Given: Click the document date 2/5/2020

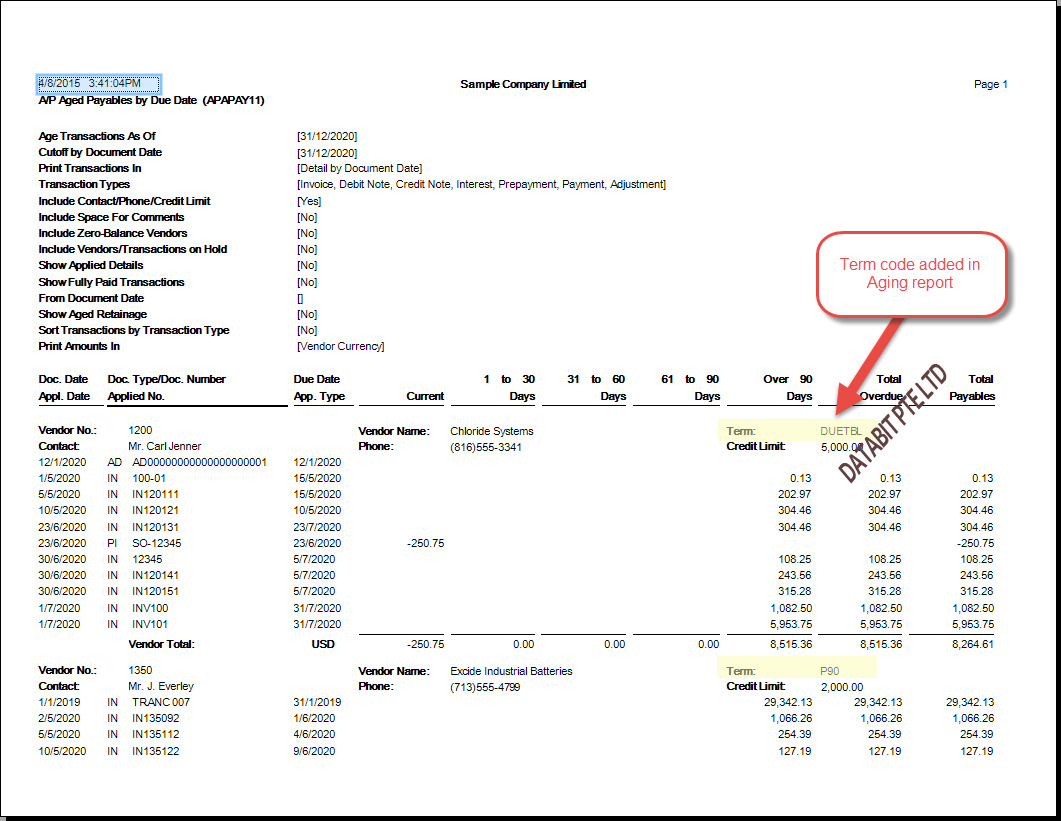Looking at the screenshot, I should [x=59, y=718].
